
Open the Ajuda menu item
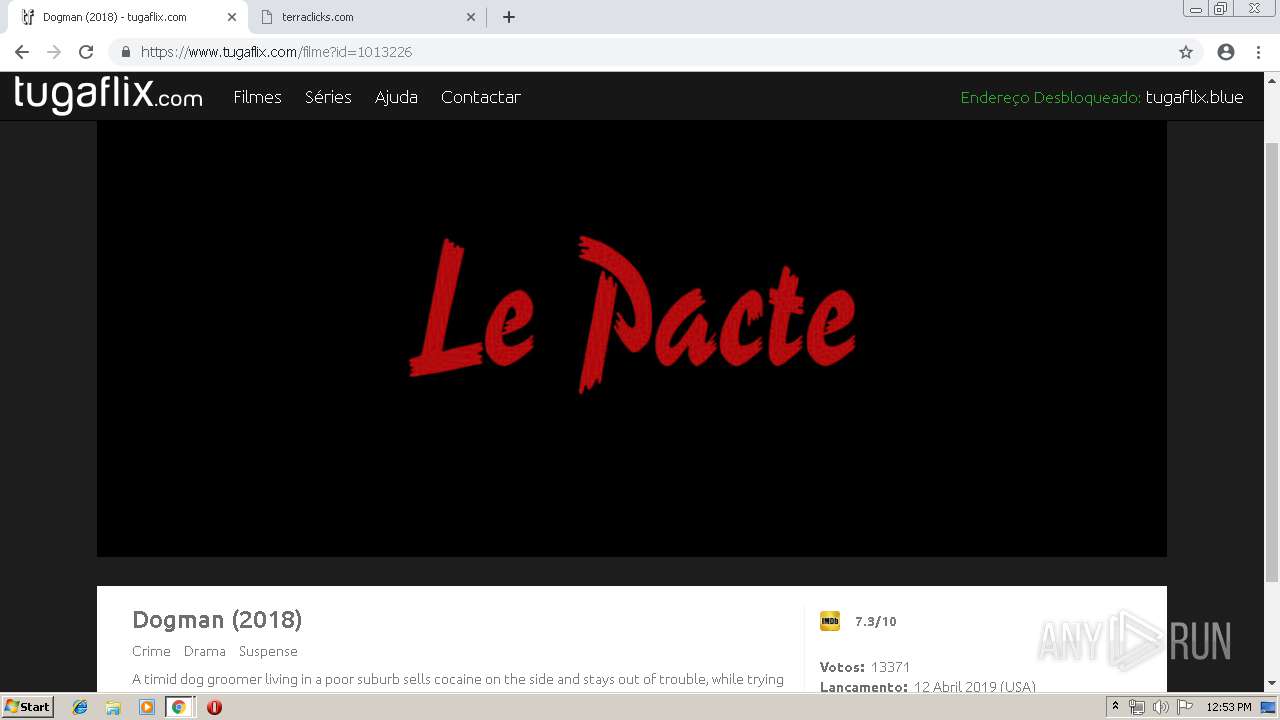(x=396, y=97)
